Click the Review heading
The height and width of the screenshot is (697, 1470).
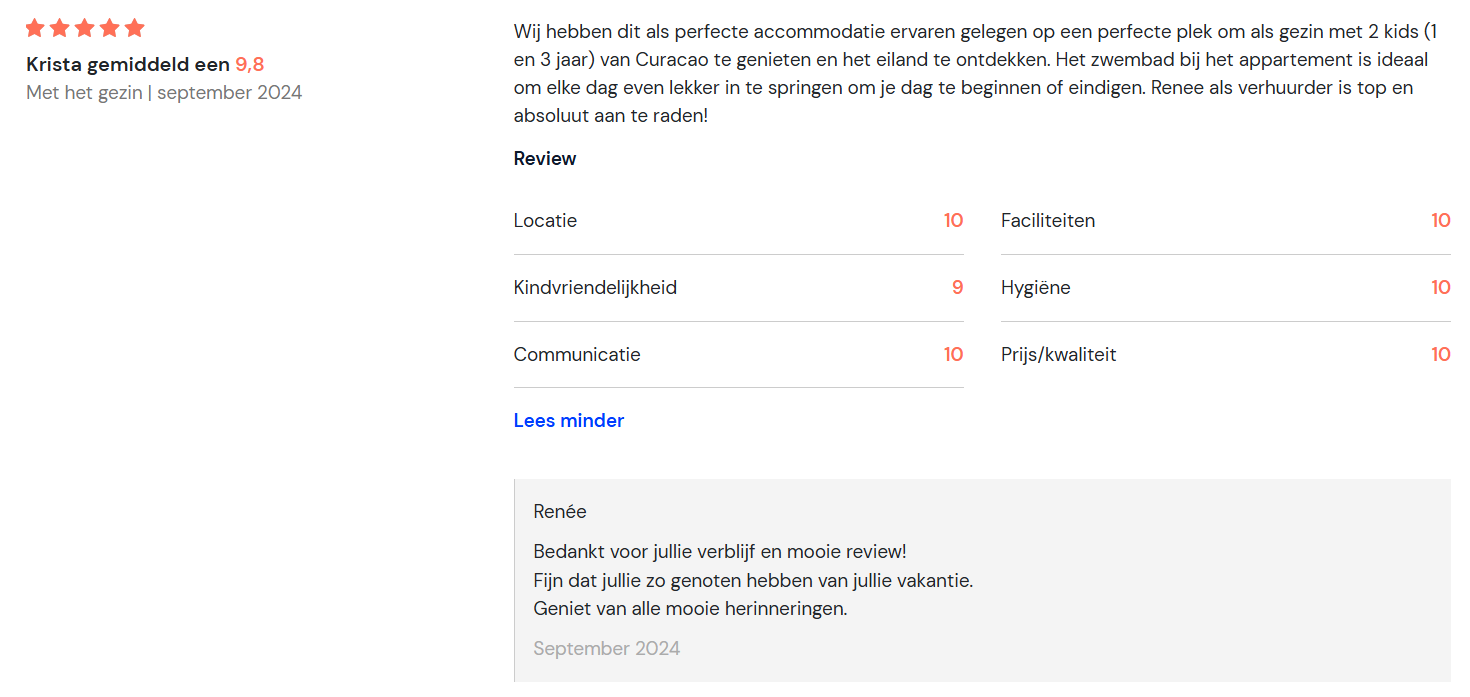(545, 159)
